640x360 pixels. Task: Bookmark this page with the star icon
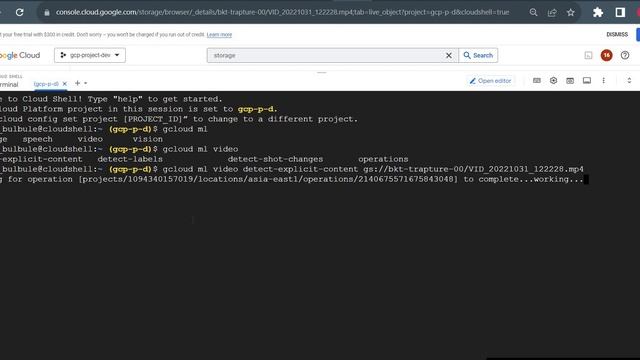(571, 13)
